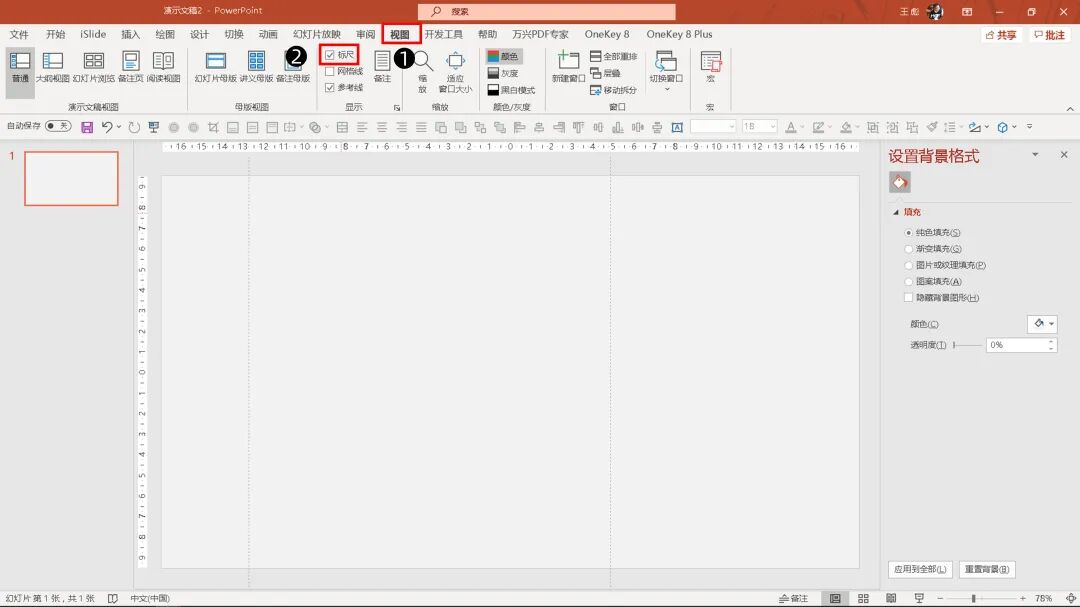Open the File (文件) tab
The image size is (1080, 607).
pyautogui.click(x=19, y=34)
